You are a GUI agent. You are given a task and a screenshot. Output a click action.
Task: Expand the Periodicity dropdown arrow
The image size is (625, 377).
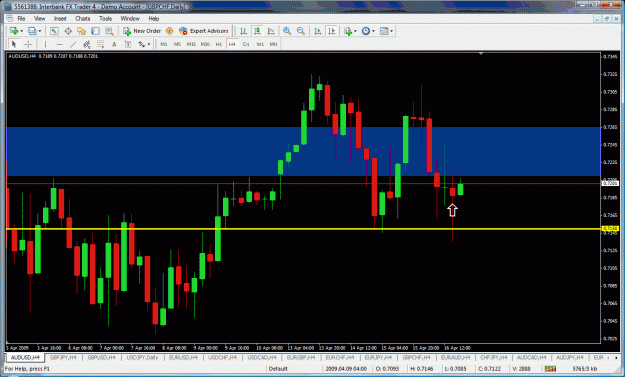[373, 31]
